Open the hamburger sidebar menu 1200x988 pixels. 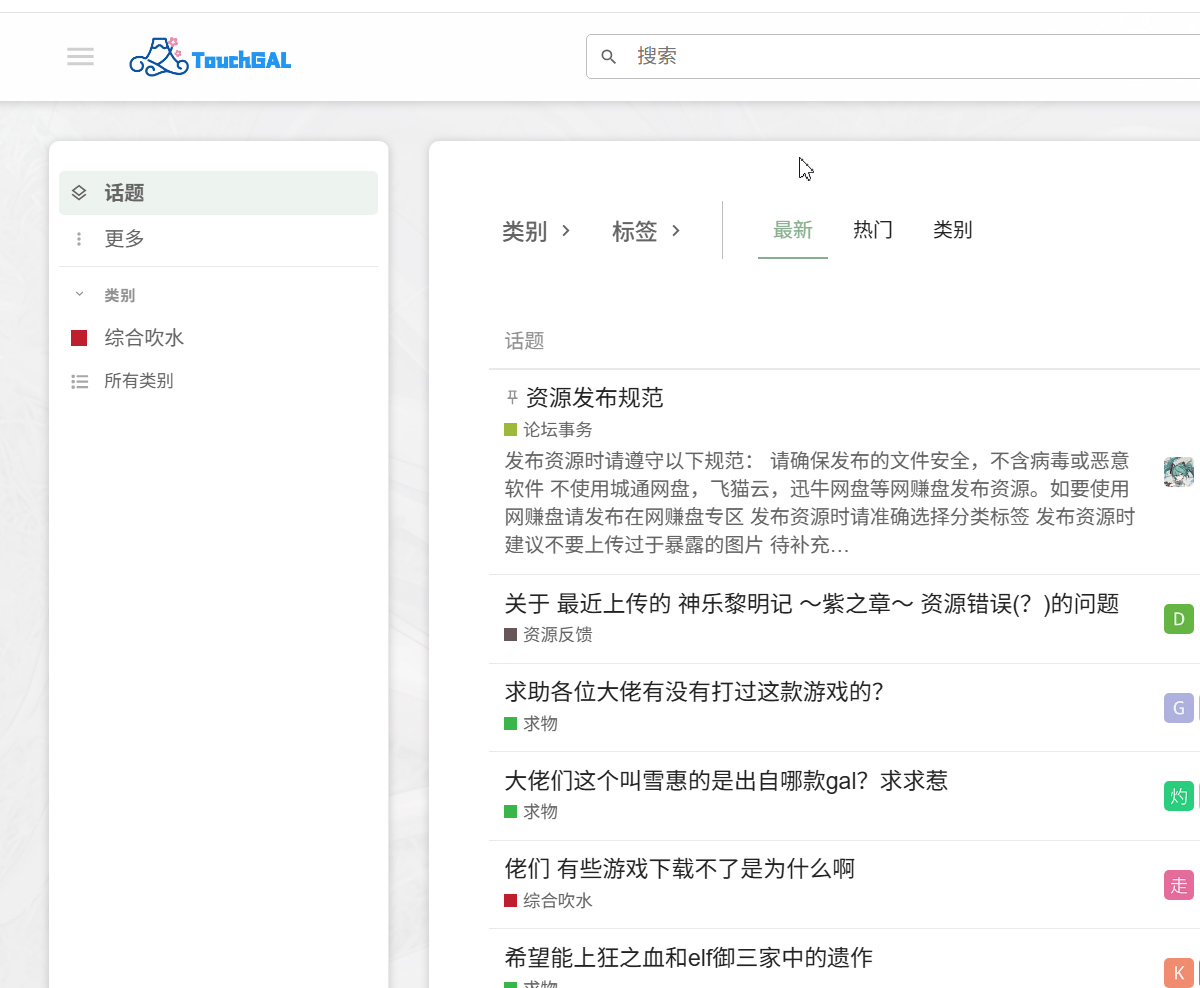[80, 57]
